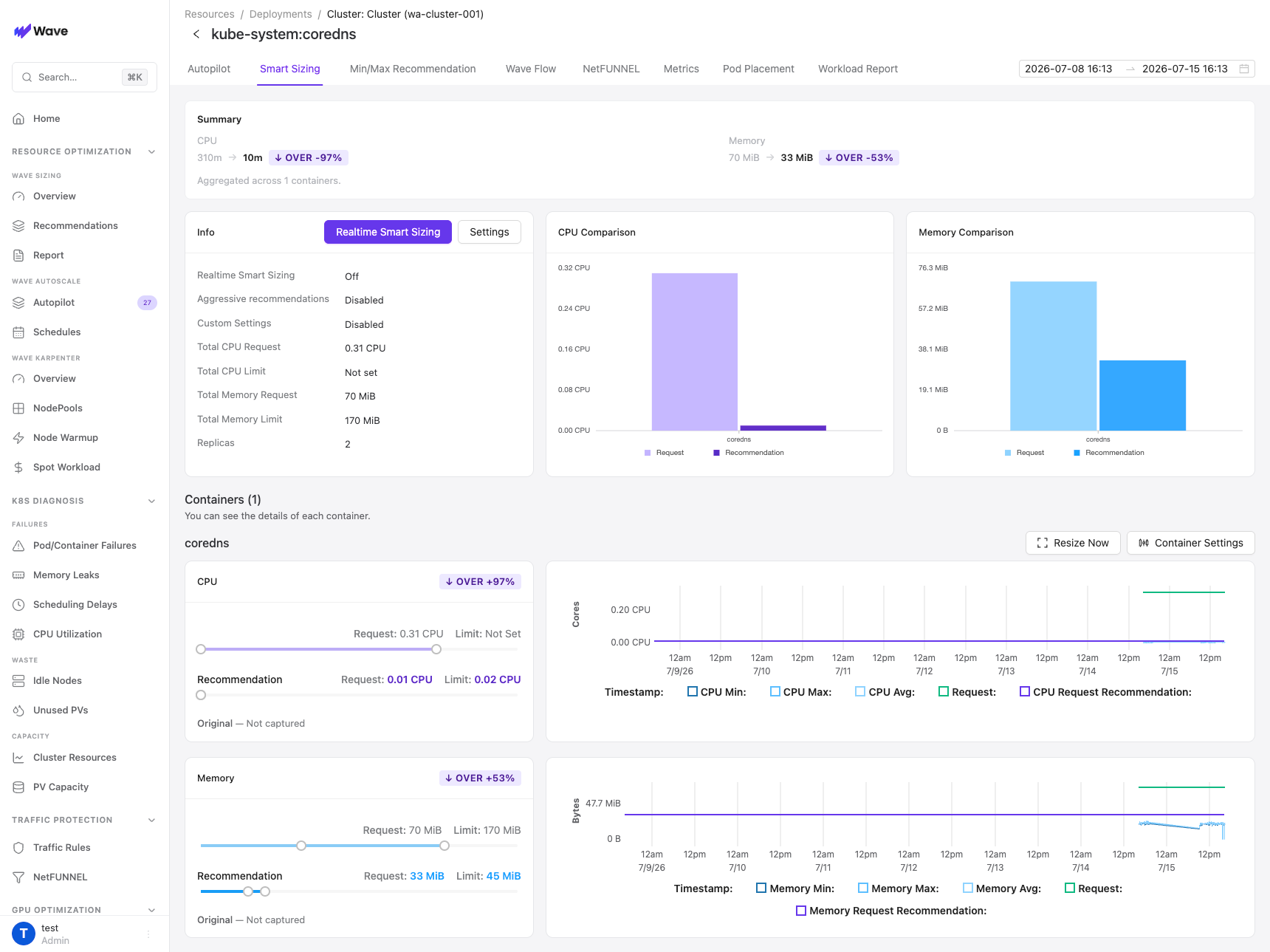Screen dimensions: 1270x952
Task: Click the PV Capacity database icon
Action: [18, 787]
